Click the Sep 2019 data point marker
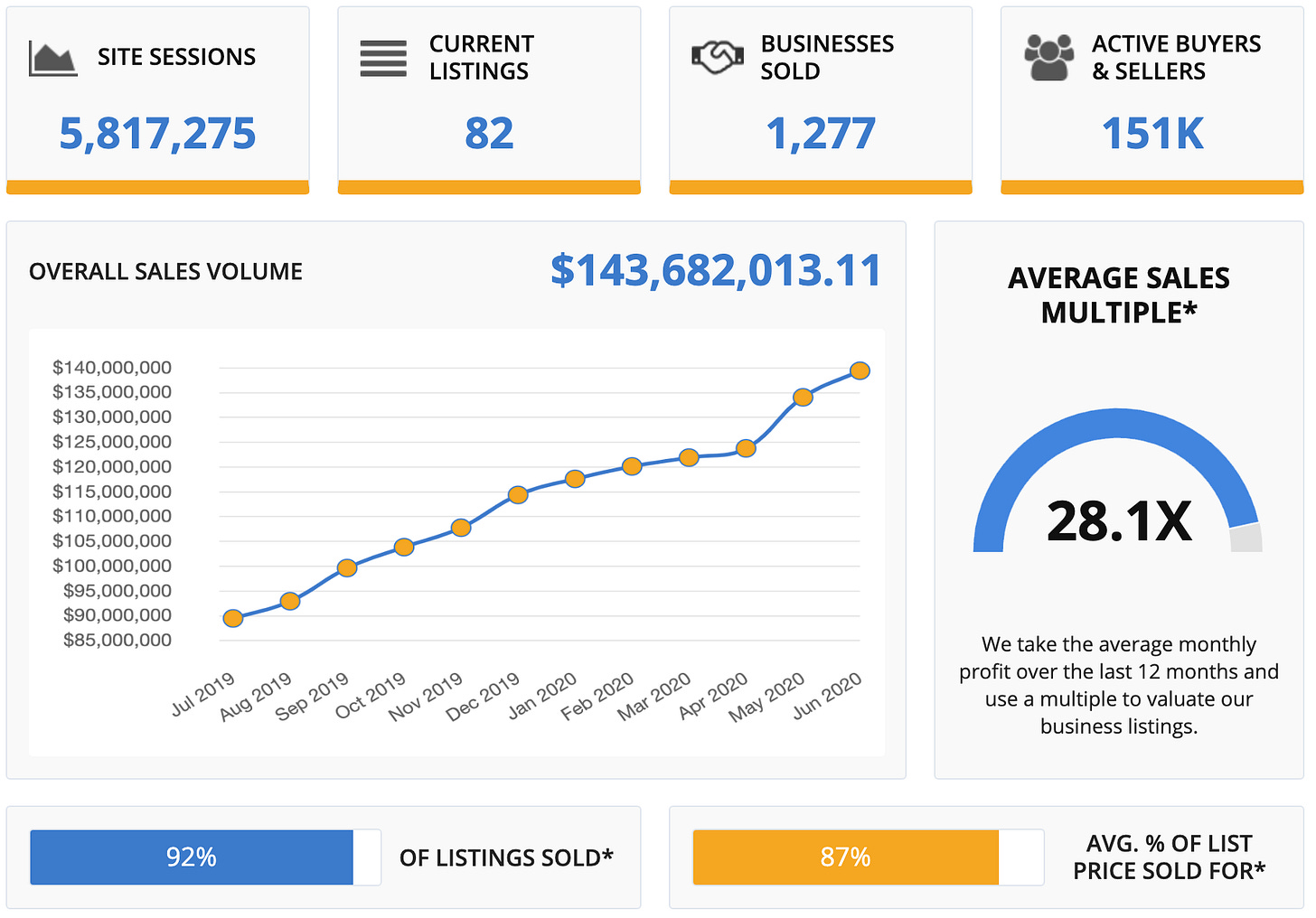 coord(347,567)
